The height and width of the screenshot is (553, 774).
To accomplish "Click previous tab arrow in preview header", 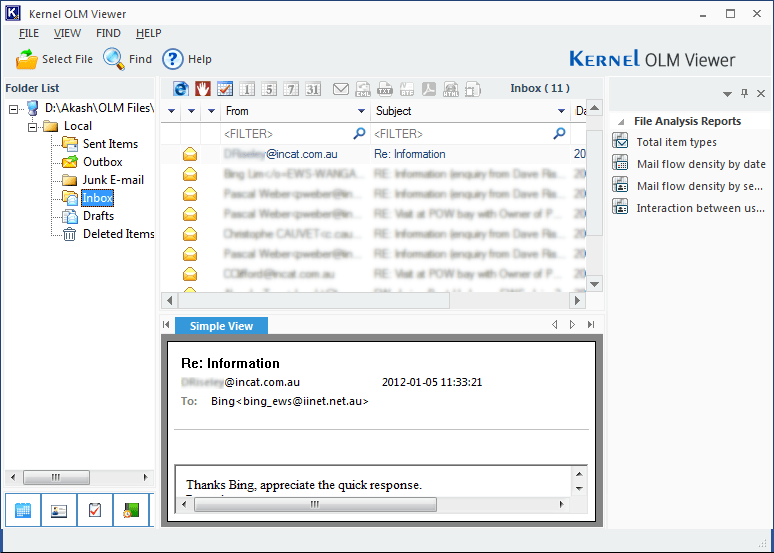I will pyautogui.click(x=554, y=324).
